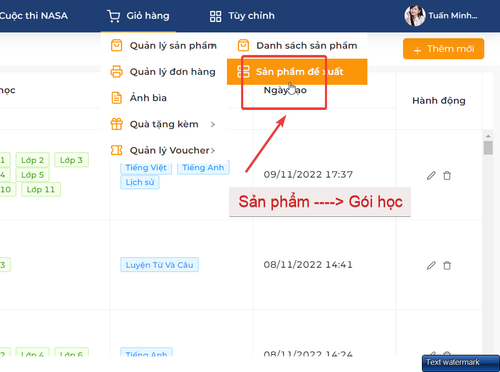Screen dimensions: 500x372
Task: Select Quản lý Voucher menu entry
Action: [164, 150]
